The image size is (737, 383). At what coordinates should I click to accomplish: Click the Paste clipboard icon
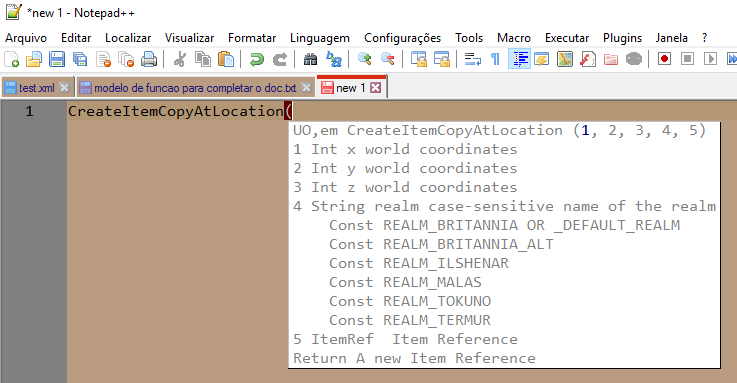coord(226,59)
